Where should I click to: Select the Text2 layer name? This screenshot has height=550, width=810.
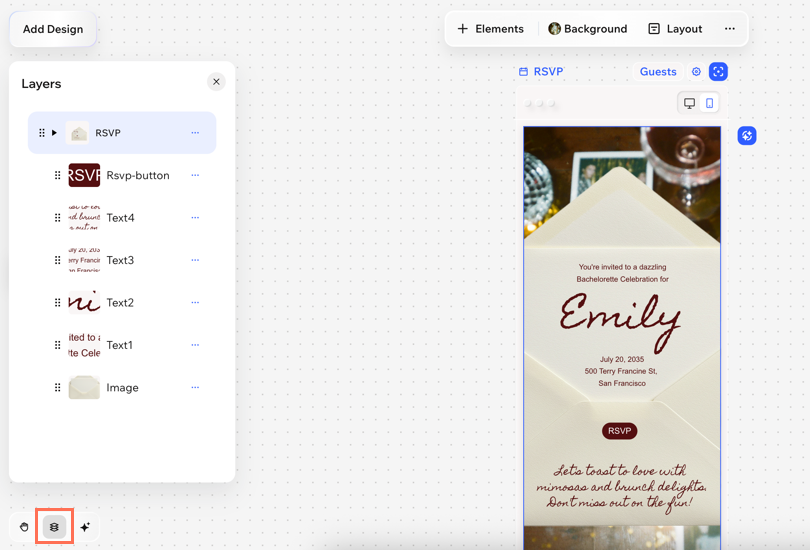point(120,302)
